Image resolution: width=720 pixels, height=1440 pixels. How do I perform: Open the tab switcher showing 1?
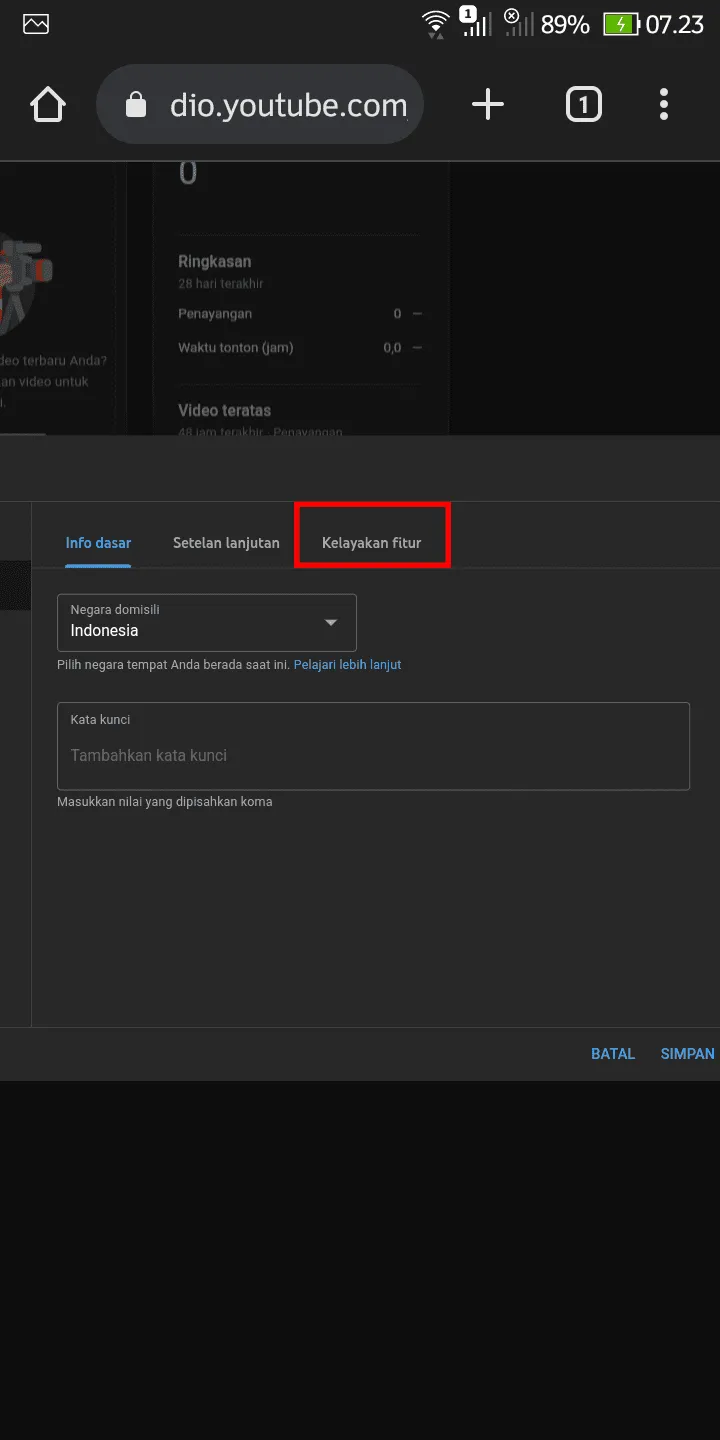click(x=584, y=104)
